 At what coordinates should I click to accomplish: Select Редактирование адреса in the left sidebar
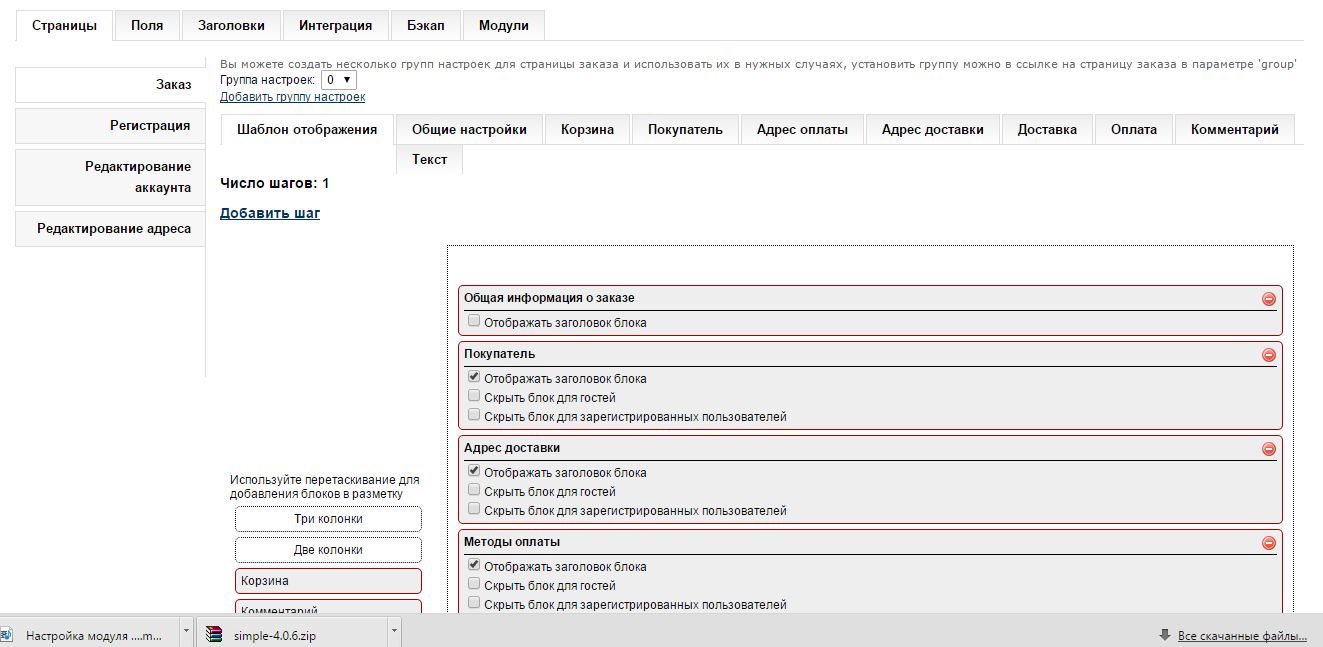pos(113,228)
